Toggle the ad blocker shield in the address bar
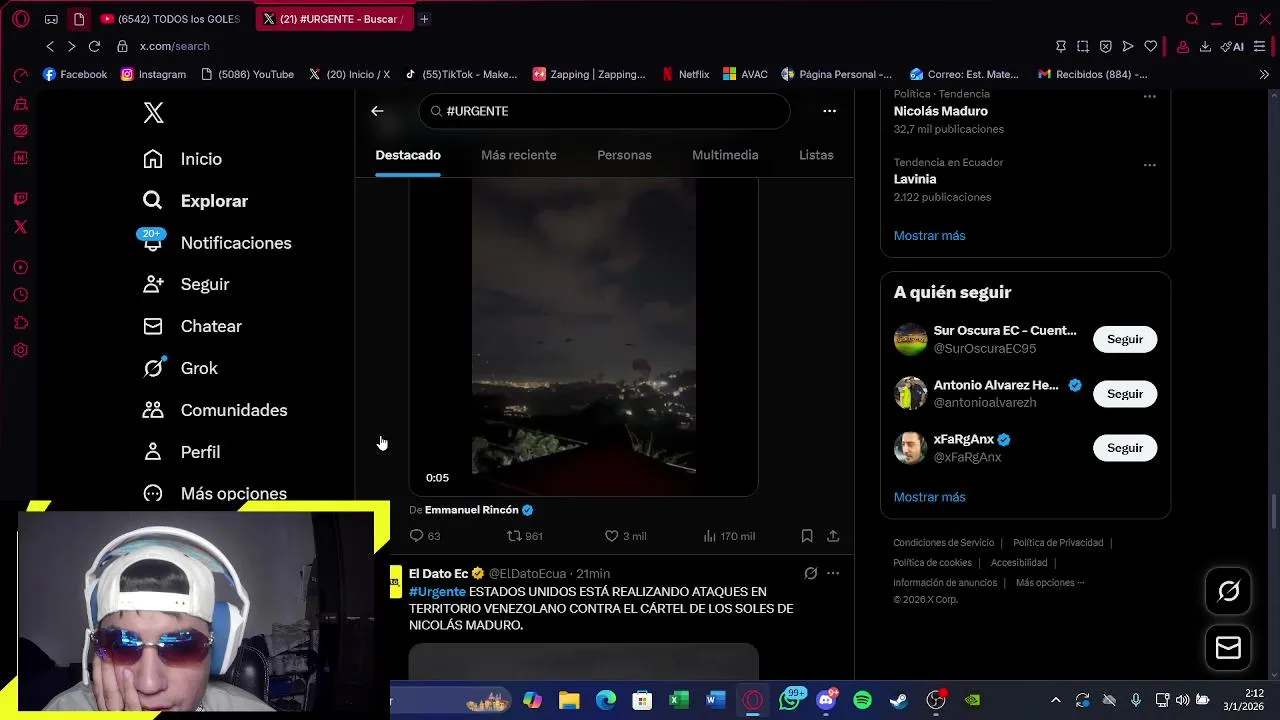 (1105, 46)
